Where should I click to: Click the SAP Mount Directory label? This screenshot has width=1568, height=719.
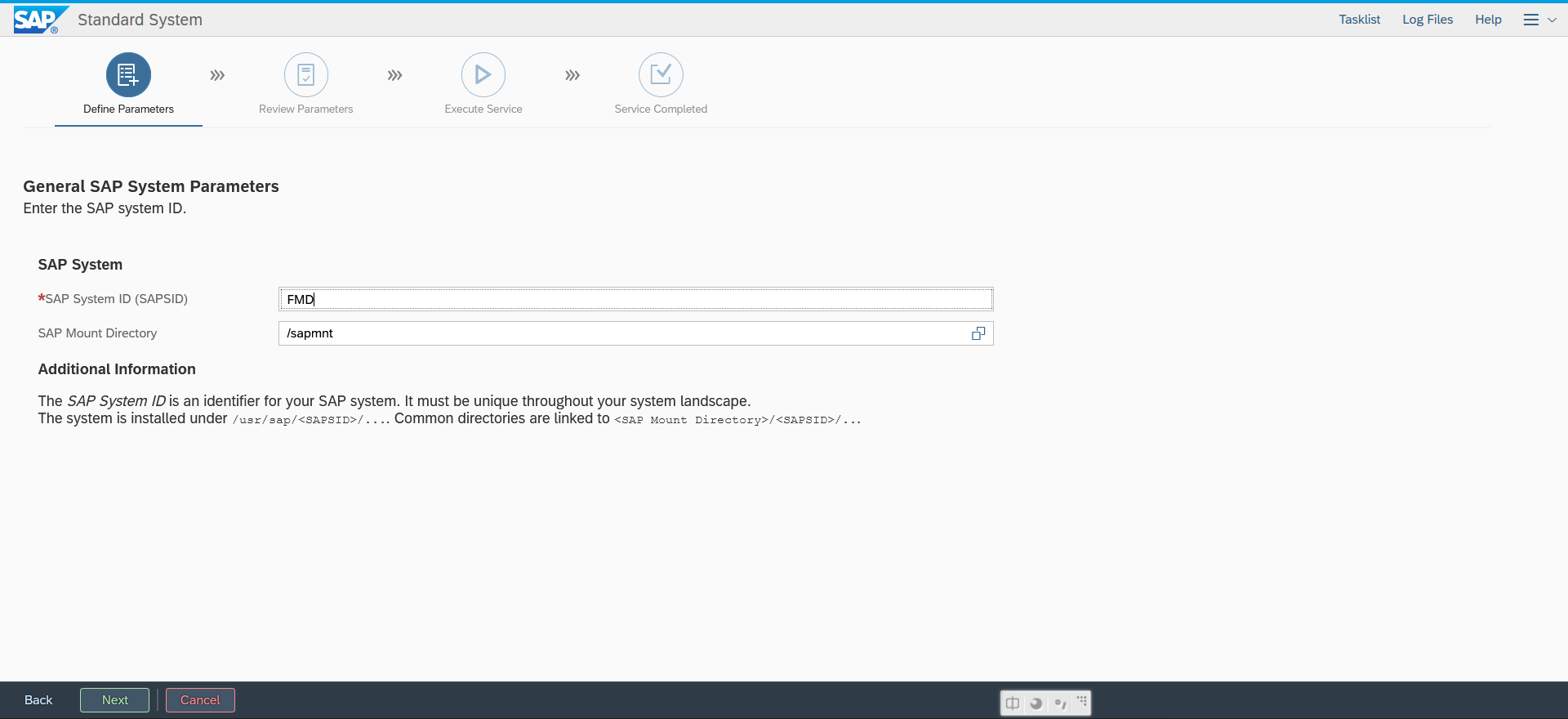click(x=97, y=333)
